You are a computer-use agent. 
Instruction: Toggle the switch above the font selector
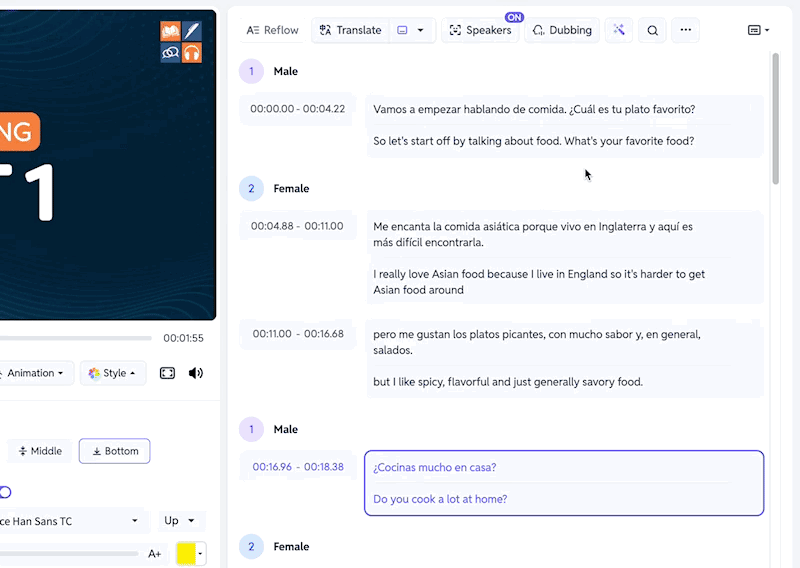(x=5, y=492)
